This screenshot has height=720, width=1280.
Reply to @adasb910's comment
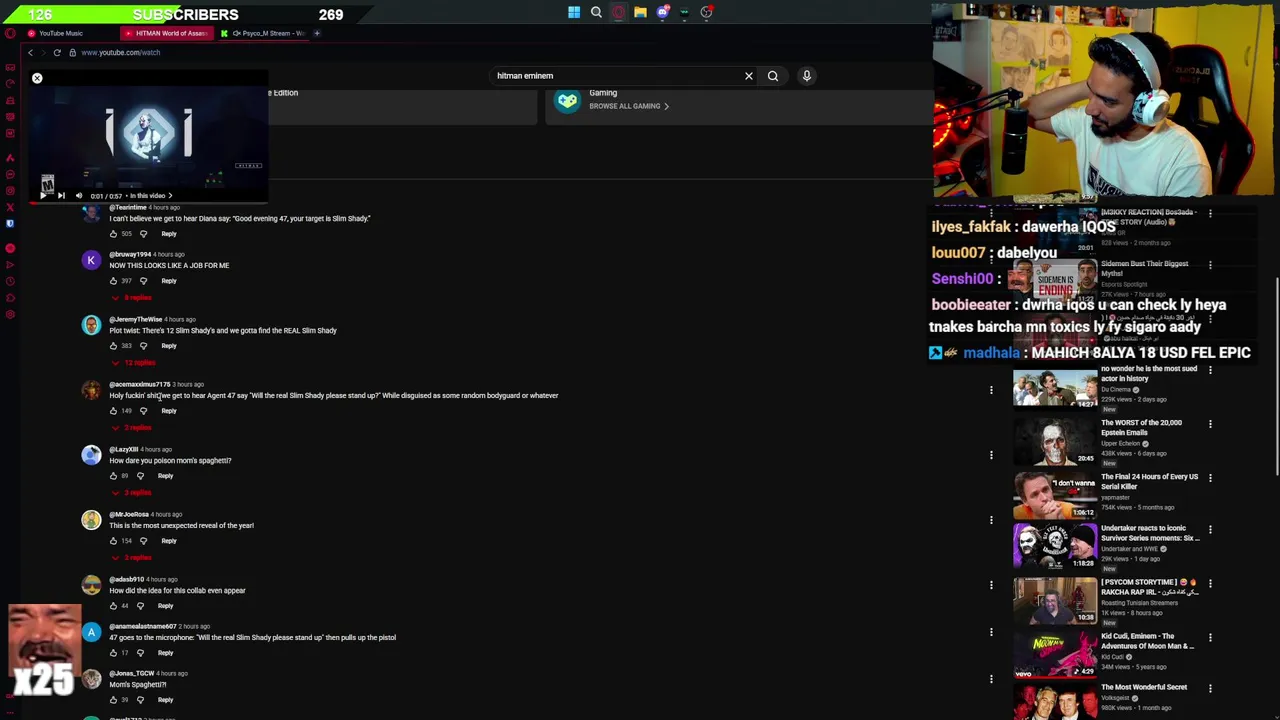click(x=165, y=606)
